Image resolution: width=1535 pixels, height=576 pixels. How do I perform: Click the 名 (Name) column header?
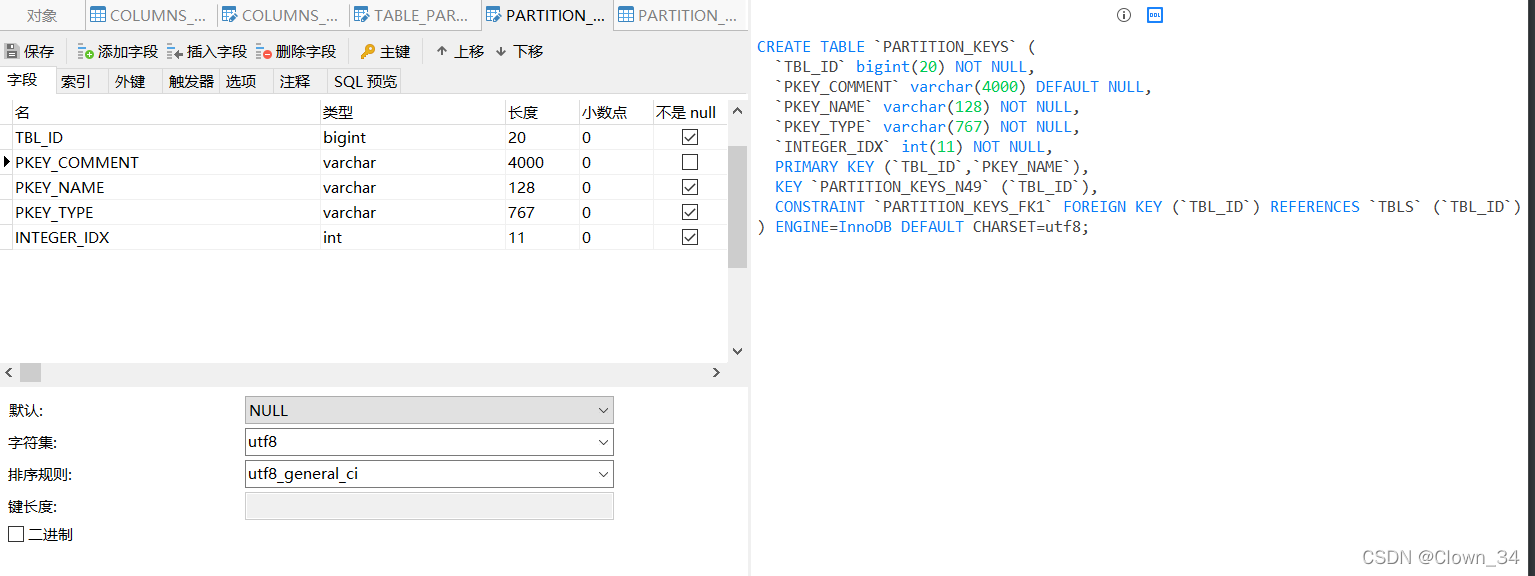click(x=166, y=112)
